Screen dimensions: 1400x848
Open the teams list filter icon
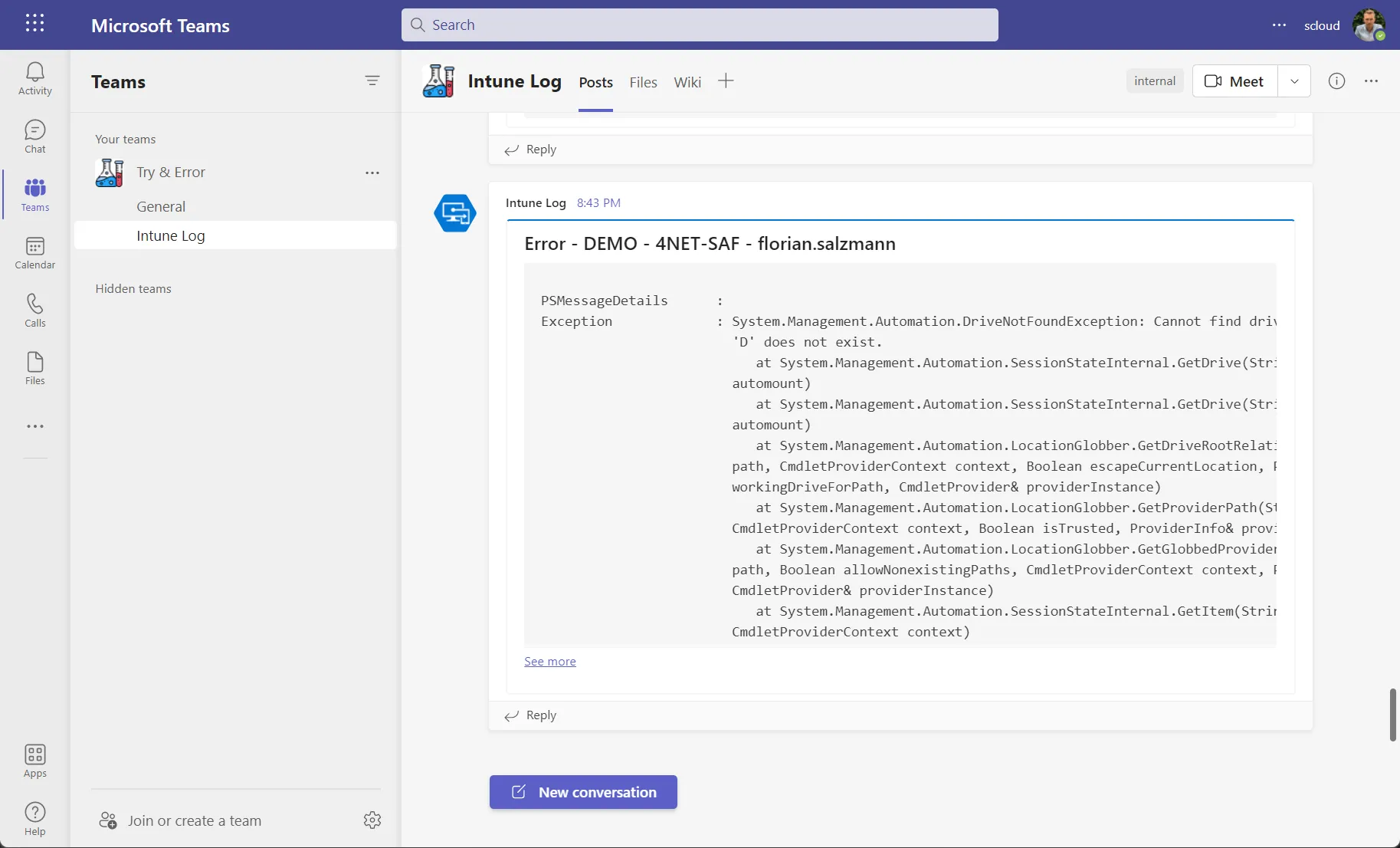coord(372,81)
